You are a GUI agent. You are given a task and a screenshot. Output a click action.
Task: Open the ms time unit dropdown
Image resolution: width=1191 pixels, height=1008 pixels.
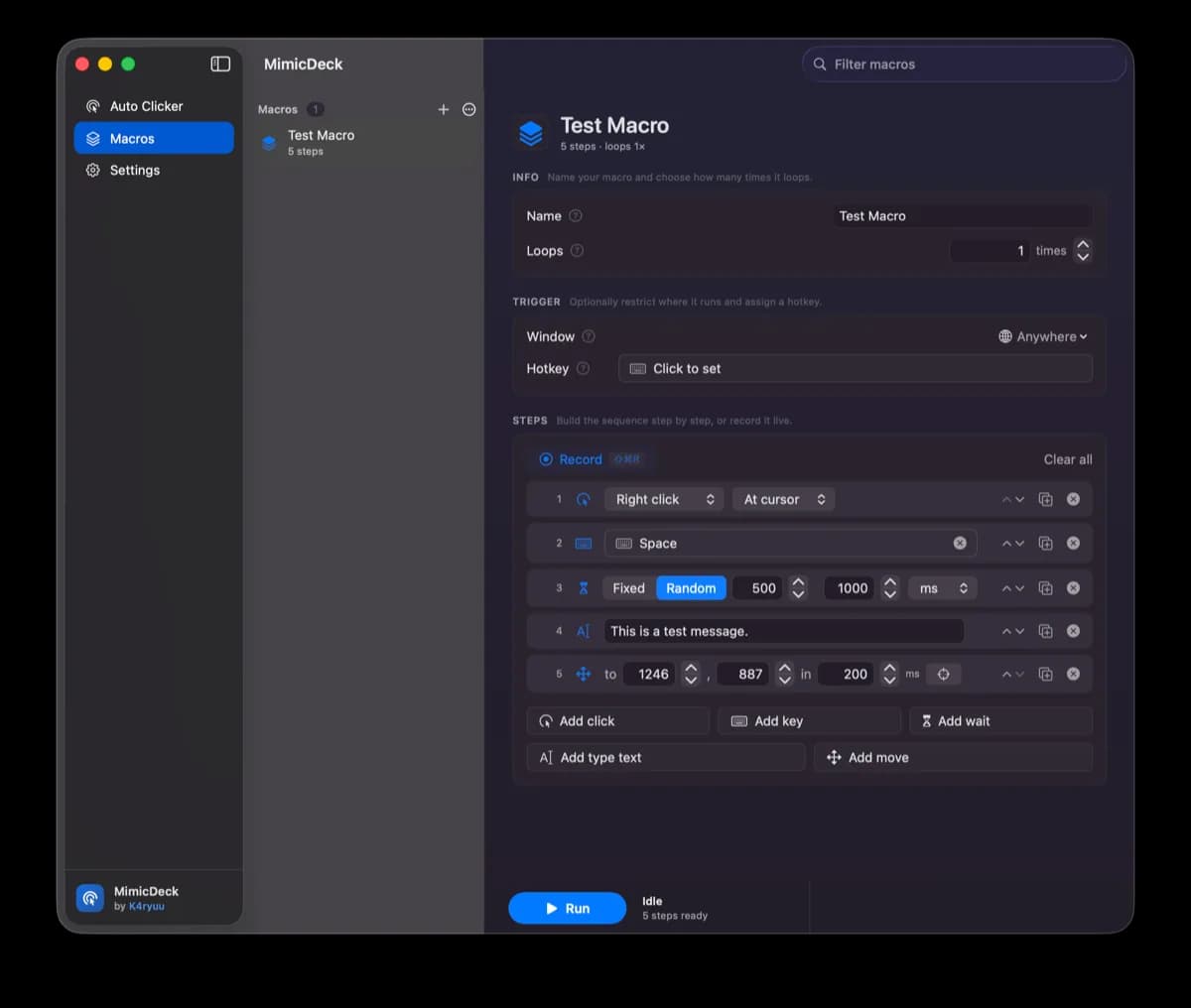click(943, 587)
